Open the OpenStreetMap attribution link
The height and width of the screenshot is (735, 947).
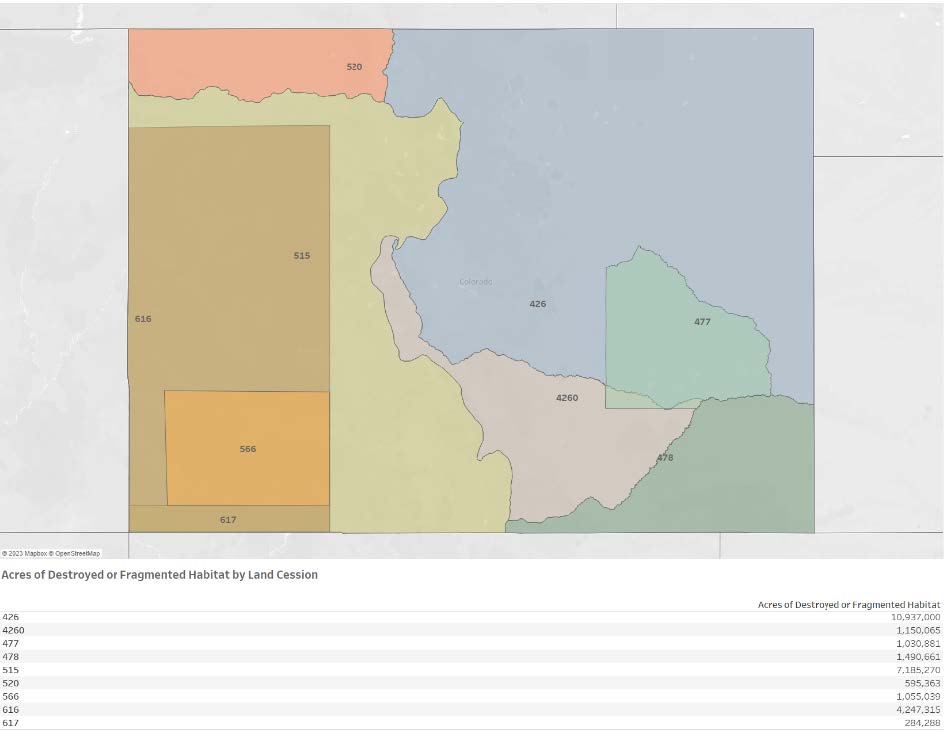(76, 553)
